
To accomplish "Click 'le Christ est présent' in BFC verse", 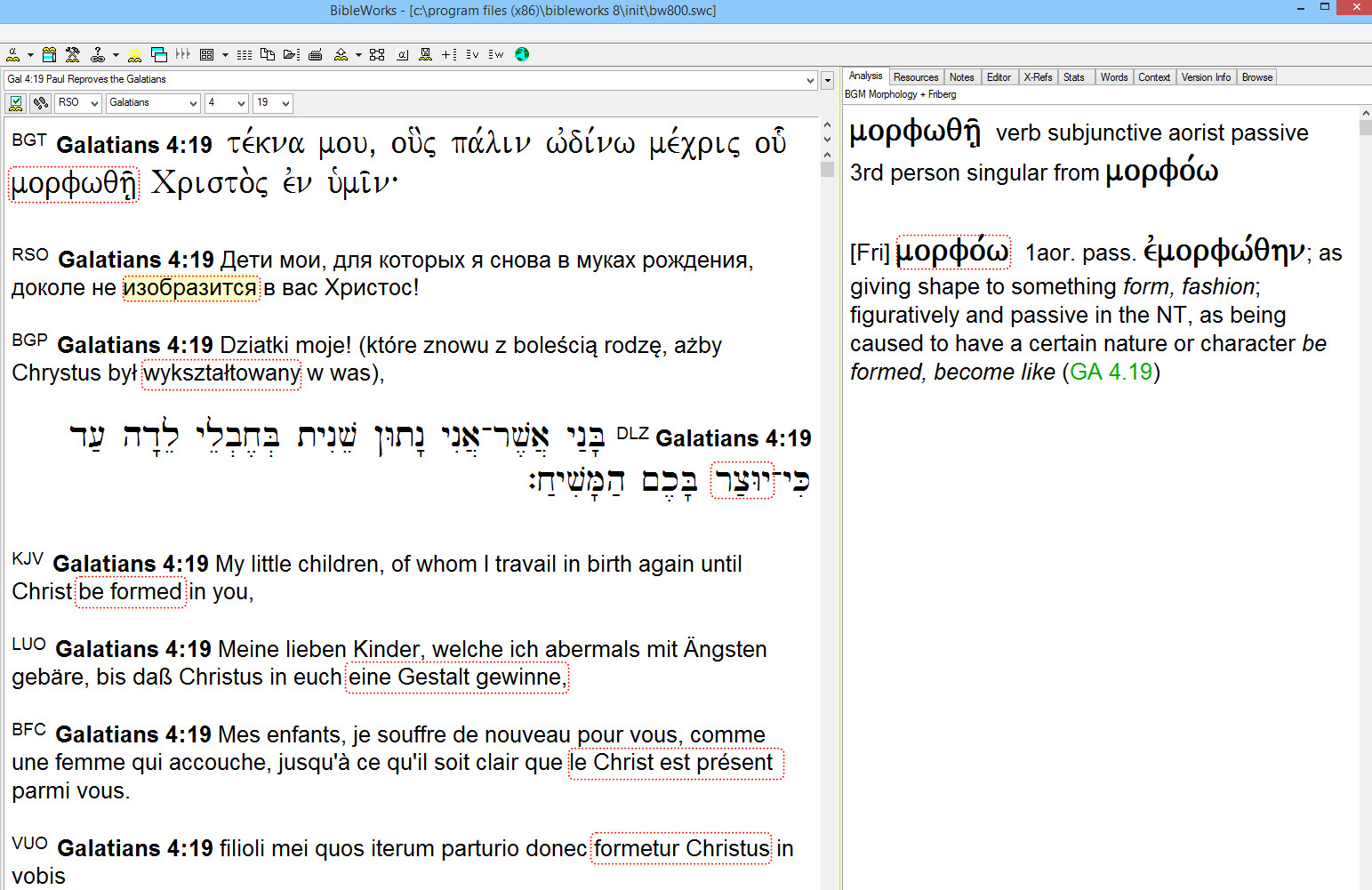I will (676, 763).
